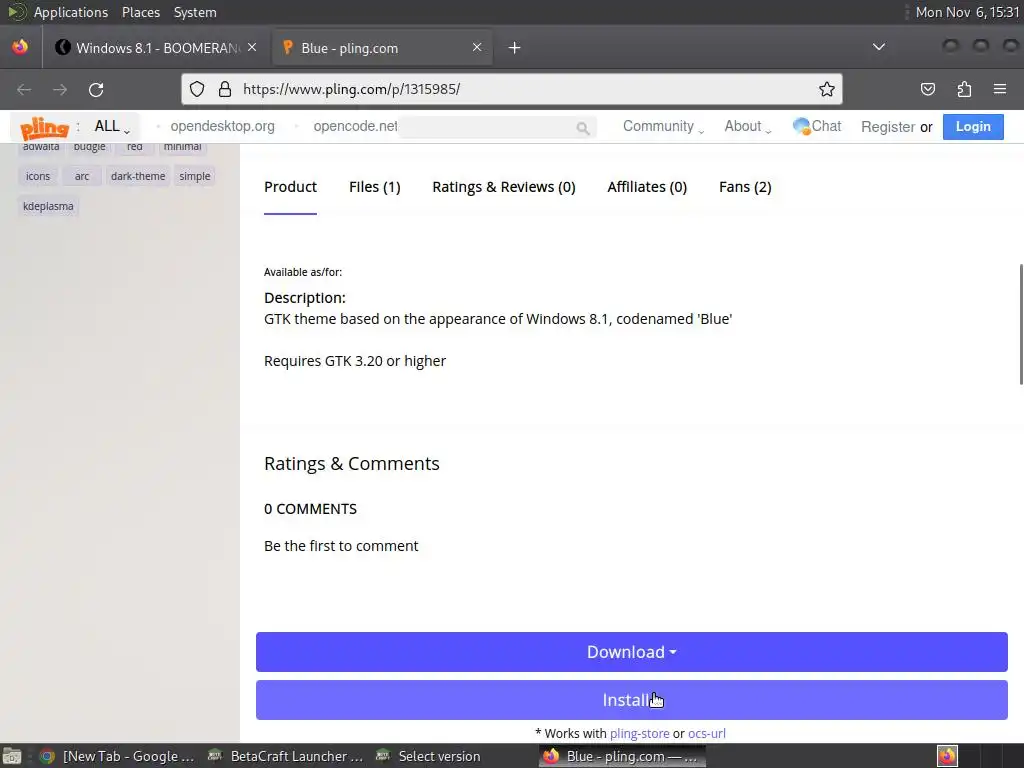Click the Login button
This screenshot has width=1024, height=768.
(x=973, y=127)
